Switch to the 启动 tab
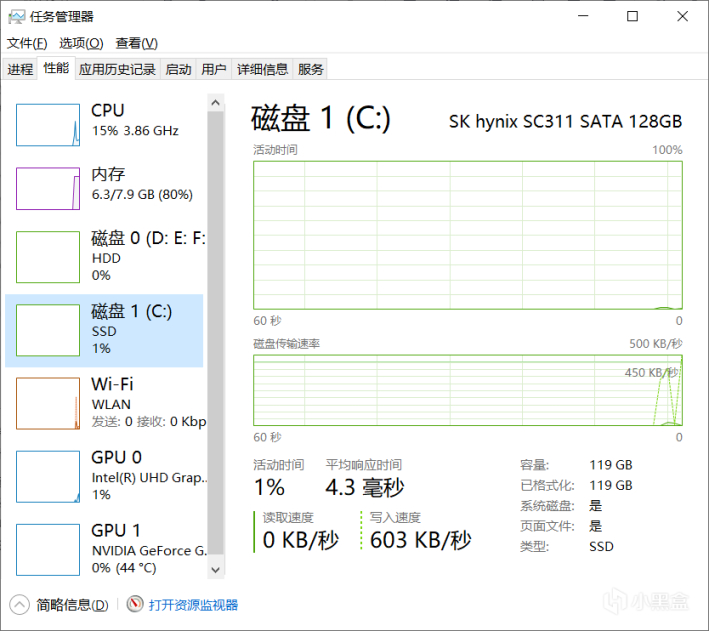This screenshot has height=631, width=709. (x=178, y=69)
